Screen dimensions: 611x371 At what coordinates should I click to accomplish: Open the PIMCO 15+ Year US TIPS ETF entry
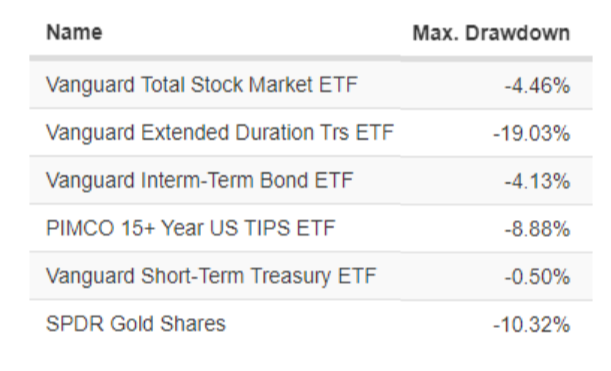coord(191,228)
